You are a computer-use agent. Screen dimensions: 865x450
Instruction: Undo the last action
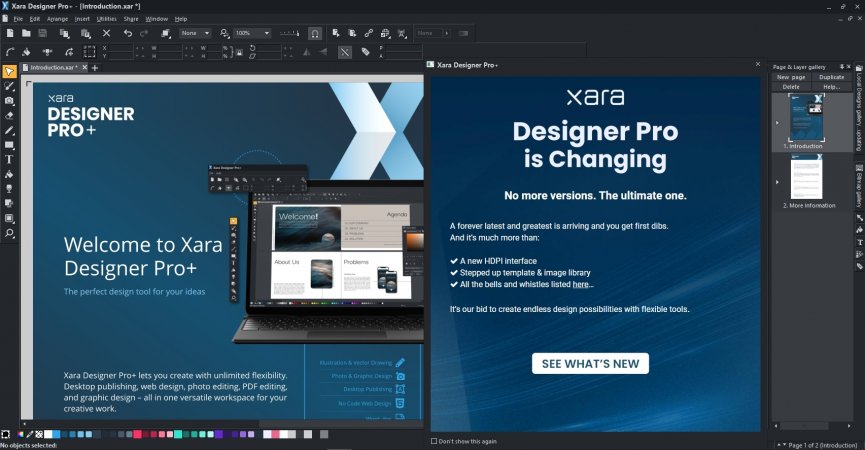point(128,33)
